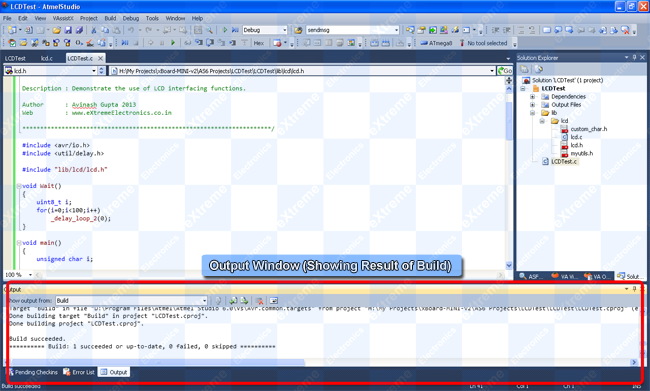Screen dimensions: 650x391
Task: Collapse the LCDTest project node
Action: tap(523, 88)
